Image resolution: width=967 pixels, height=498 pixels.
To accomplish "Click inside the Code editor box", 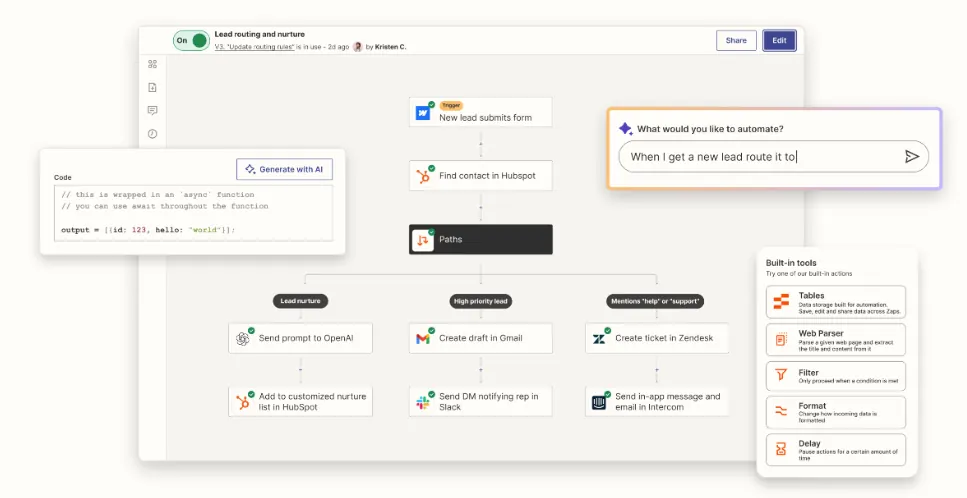I will click(x=194, y=213).
